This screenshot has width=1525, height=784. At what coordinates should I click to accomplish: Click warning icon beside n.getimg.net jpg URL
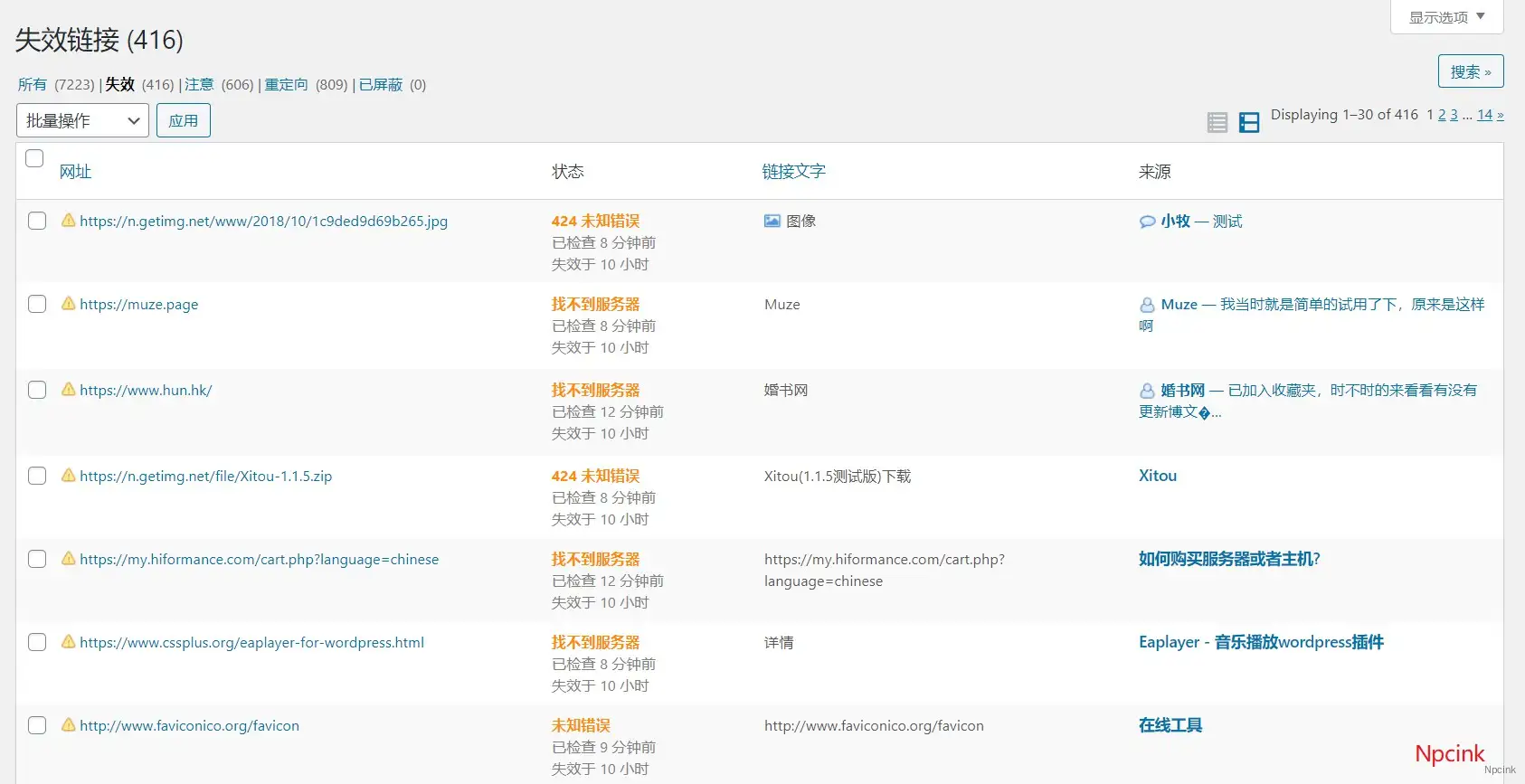tap(68, 220)
